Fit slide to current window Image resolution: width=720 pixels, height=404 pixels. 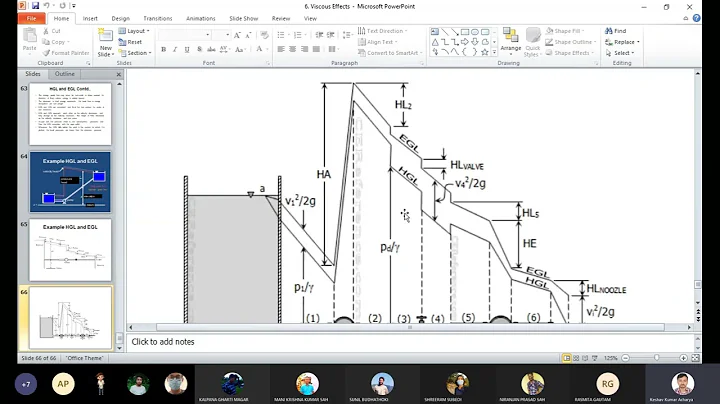(x=695, y=358)
